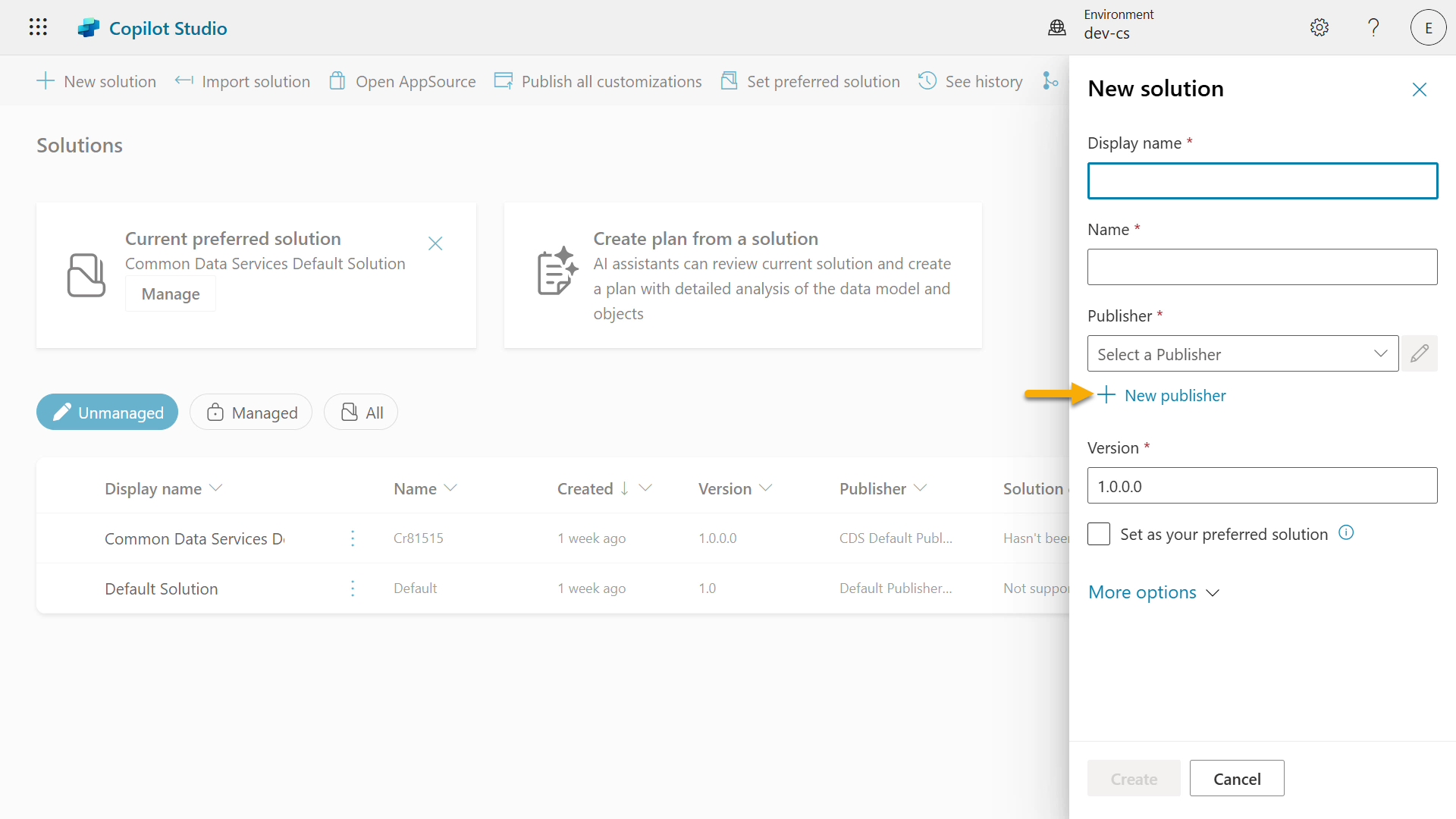Switch to the Managed filter

coord(251,413)
